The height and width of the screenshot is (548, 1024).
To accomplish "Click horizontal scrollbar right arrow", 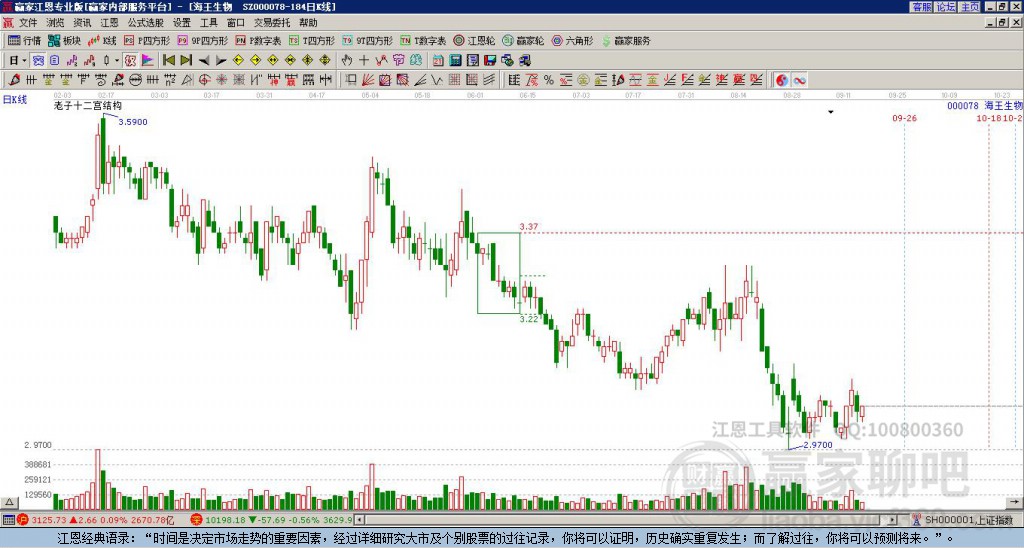I will pos(893,520).
